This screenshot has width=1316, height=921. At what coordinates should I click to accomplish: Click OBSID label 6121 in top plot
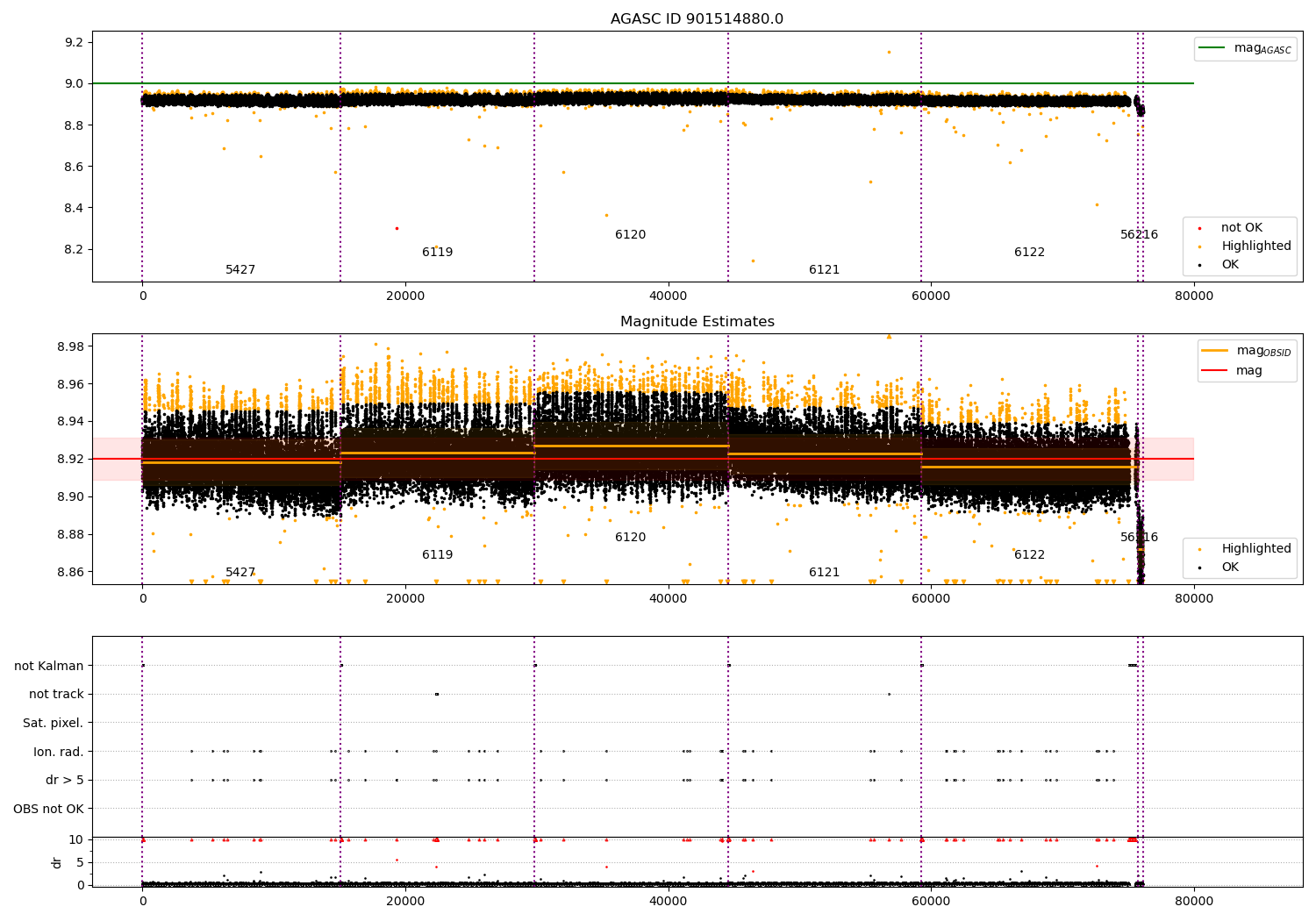click(825, 270)
